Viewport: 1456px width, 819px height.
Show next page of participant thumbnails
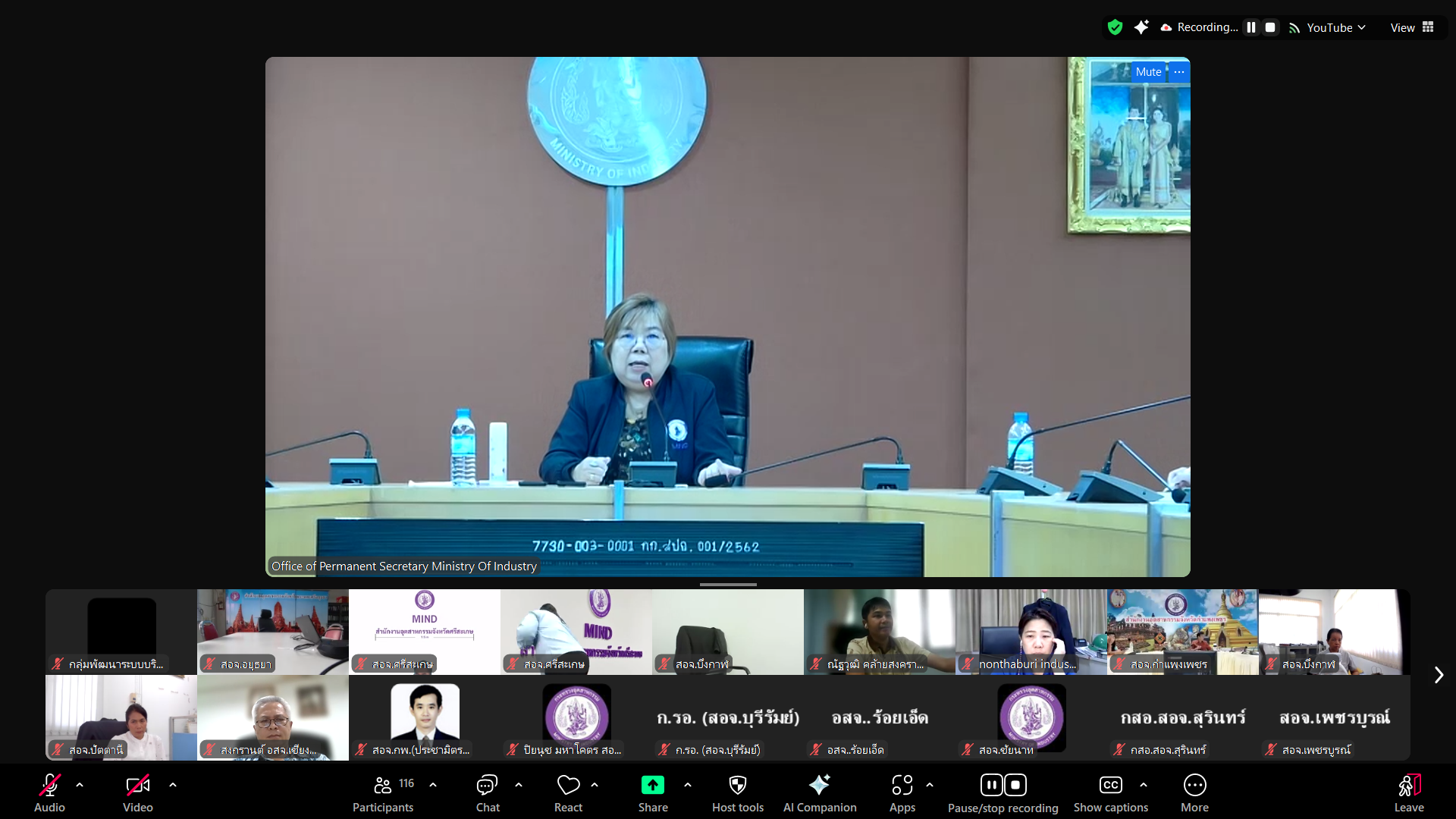point(1439,675)
